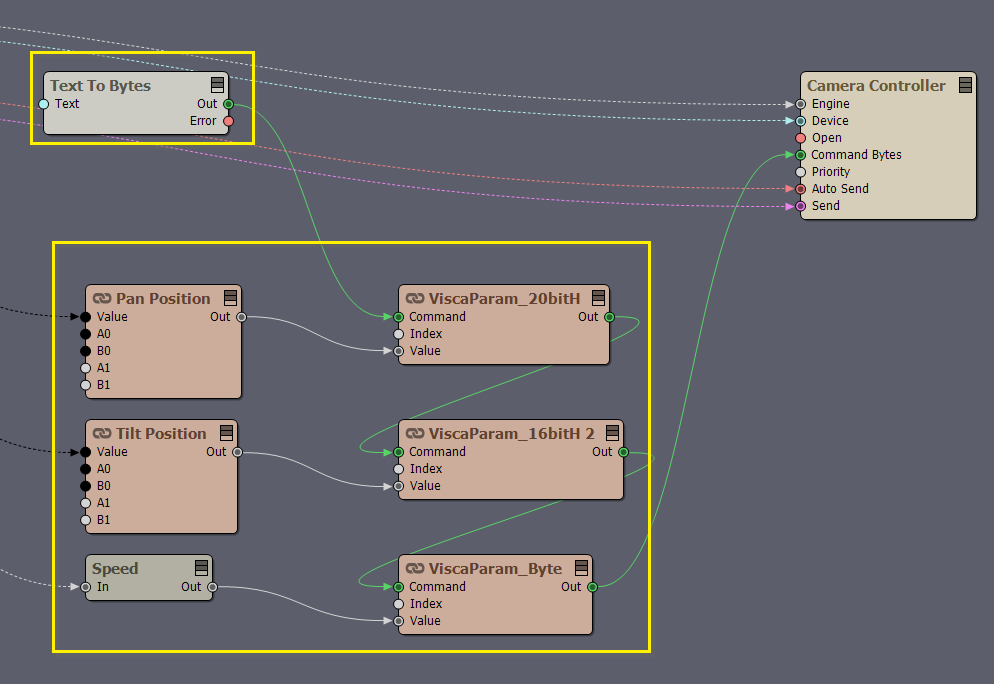Click the link icon on ViscaParam_Byte

pyautogui.click(x=415, y=569)
